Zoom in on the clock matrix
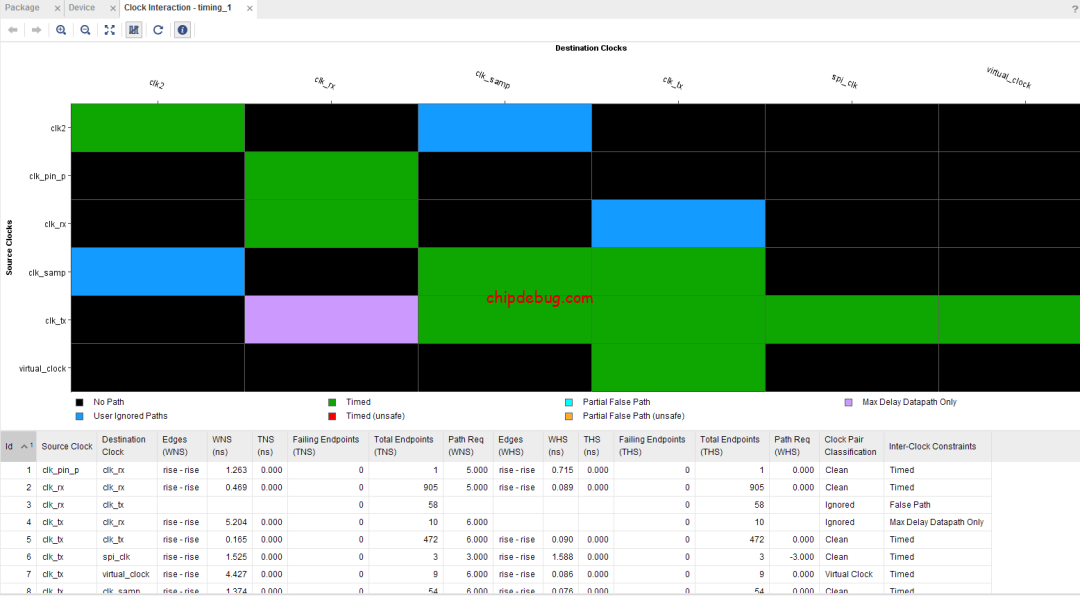The height and width of the screenshot is (598, 1080). click(61, 30)
